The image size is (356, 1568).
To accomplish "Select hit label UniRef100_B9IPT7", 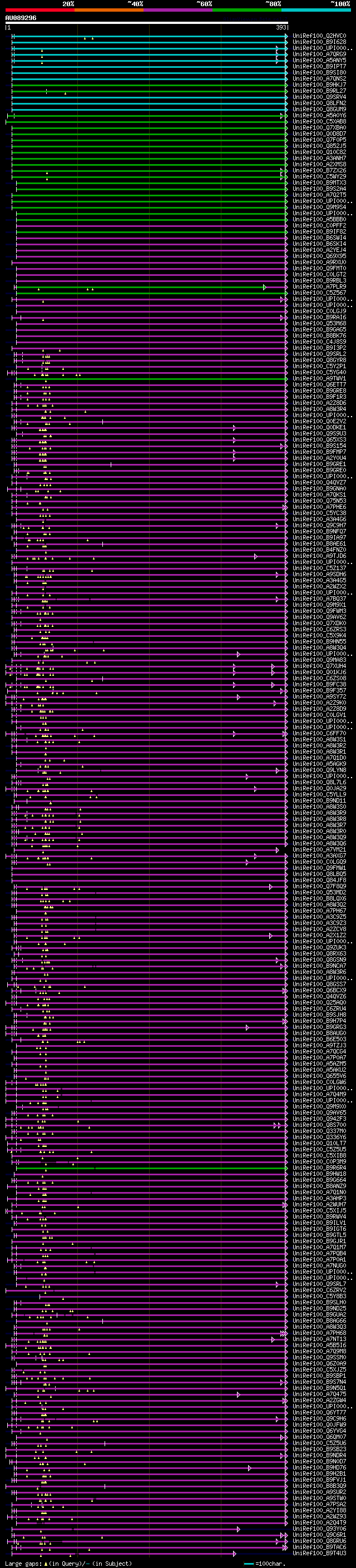I will 319,66.
